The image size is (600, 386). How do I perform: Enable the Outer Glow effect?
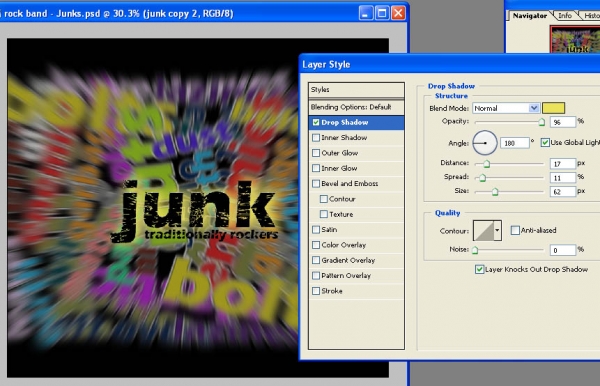(316, 153)
